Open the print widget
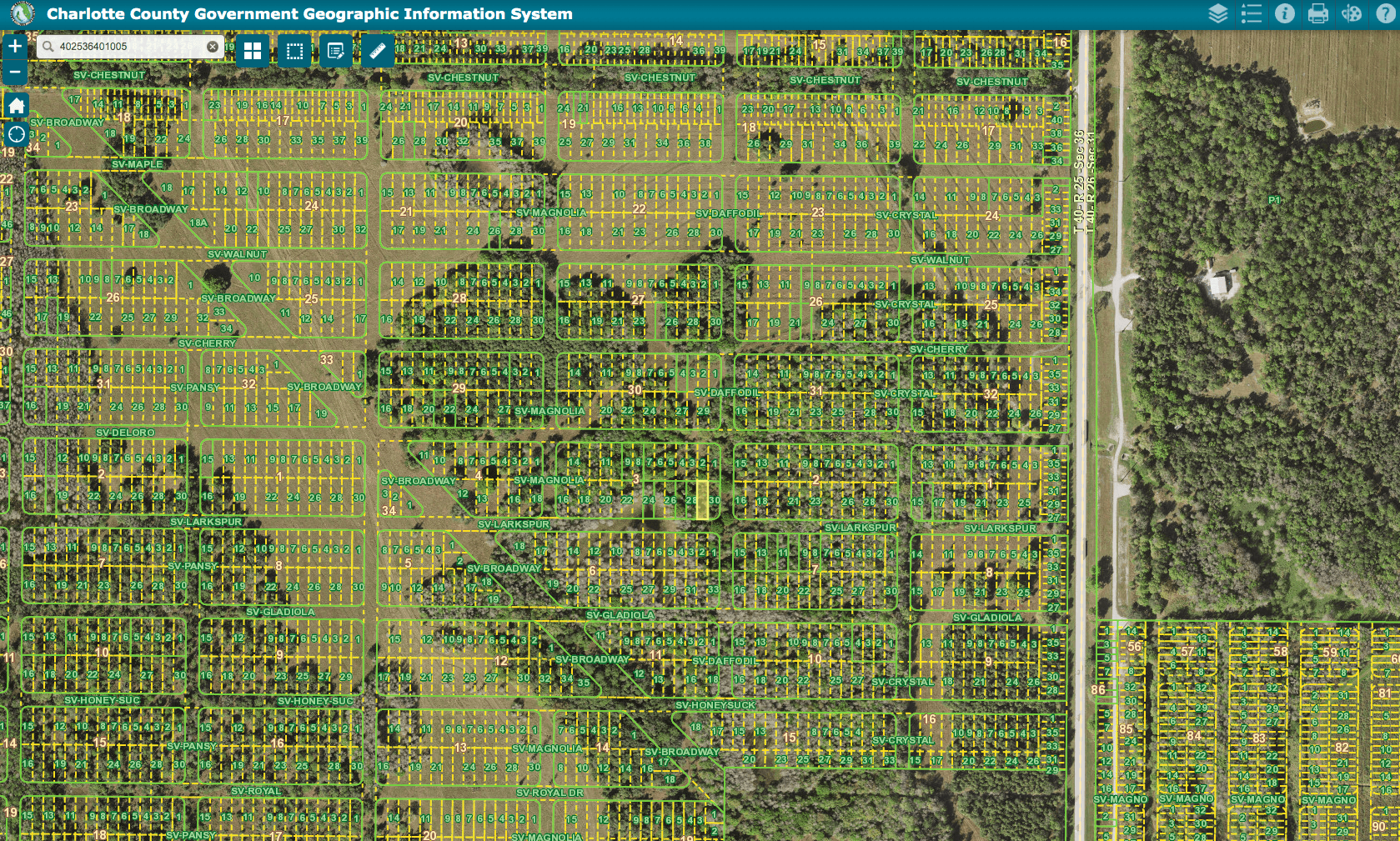Viewport: 1400px width, 841px height. point(1318,13)
